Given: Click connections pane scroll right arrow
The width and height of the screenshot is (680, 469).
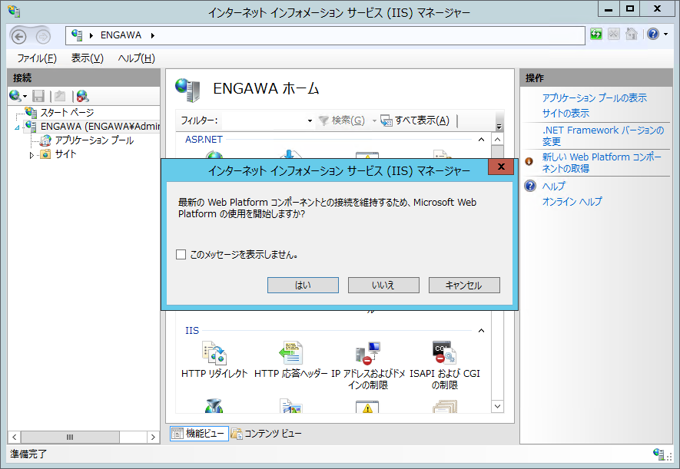Looking at the screenshot, I should [153, 437].
